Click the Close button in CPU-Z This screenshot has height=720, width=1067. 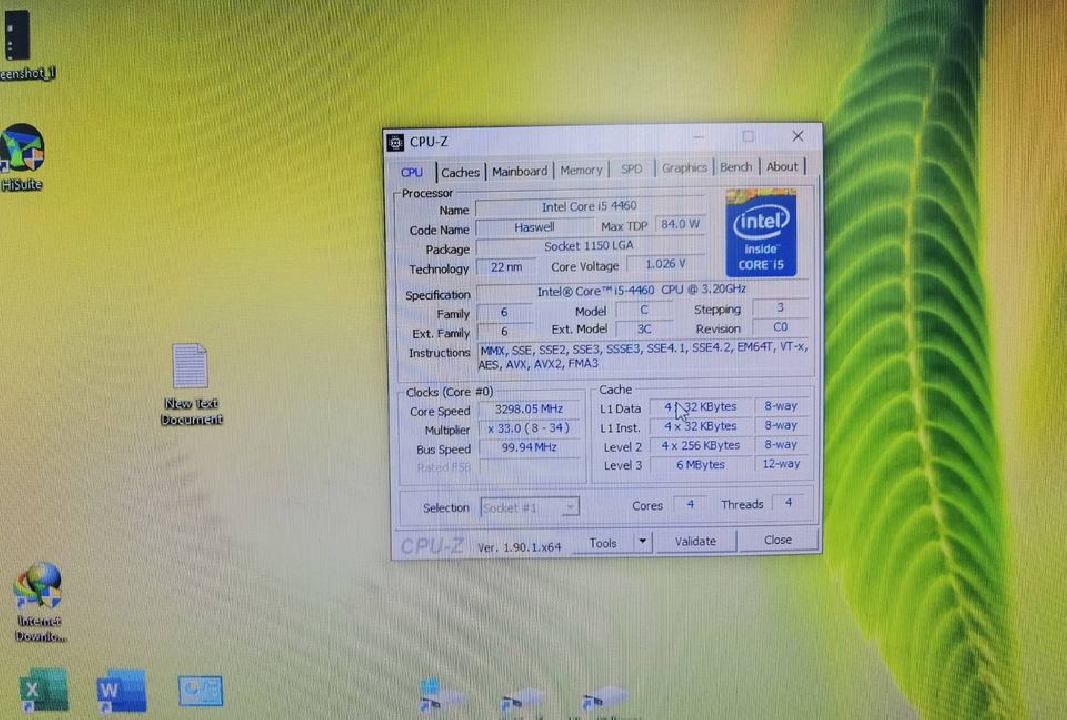778,540
